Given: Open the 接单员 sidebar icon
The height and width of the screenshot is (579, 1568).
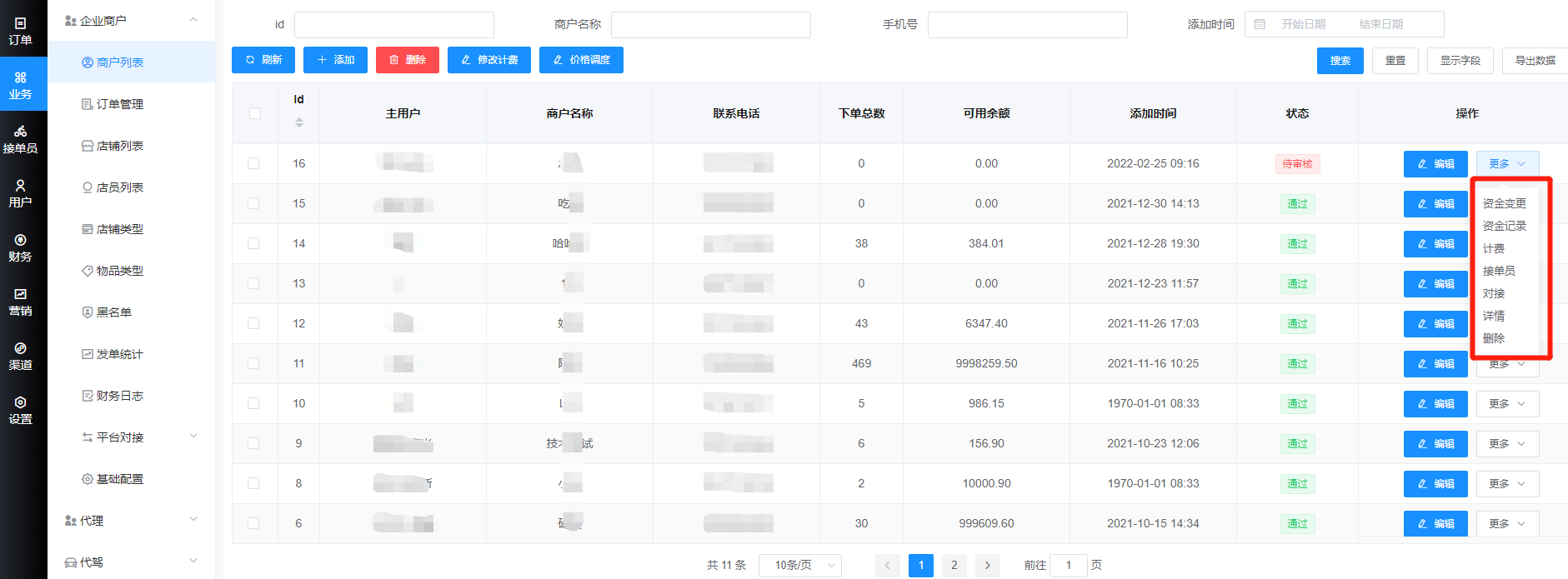Looking at the screenshot, I should 20,139.
